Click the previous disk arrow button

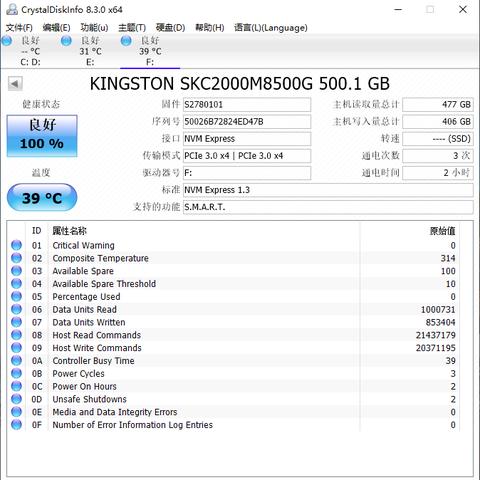(15, 84)
